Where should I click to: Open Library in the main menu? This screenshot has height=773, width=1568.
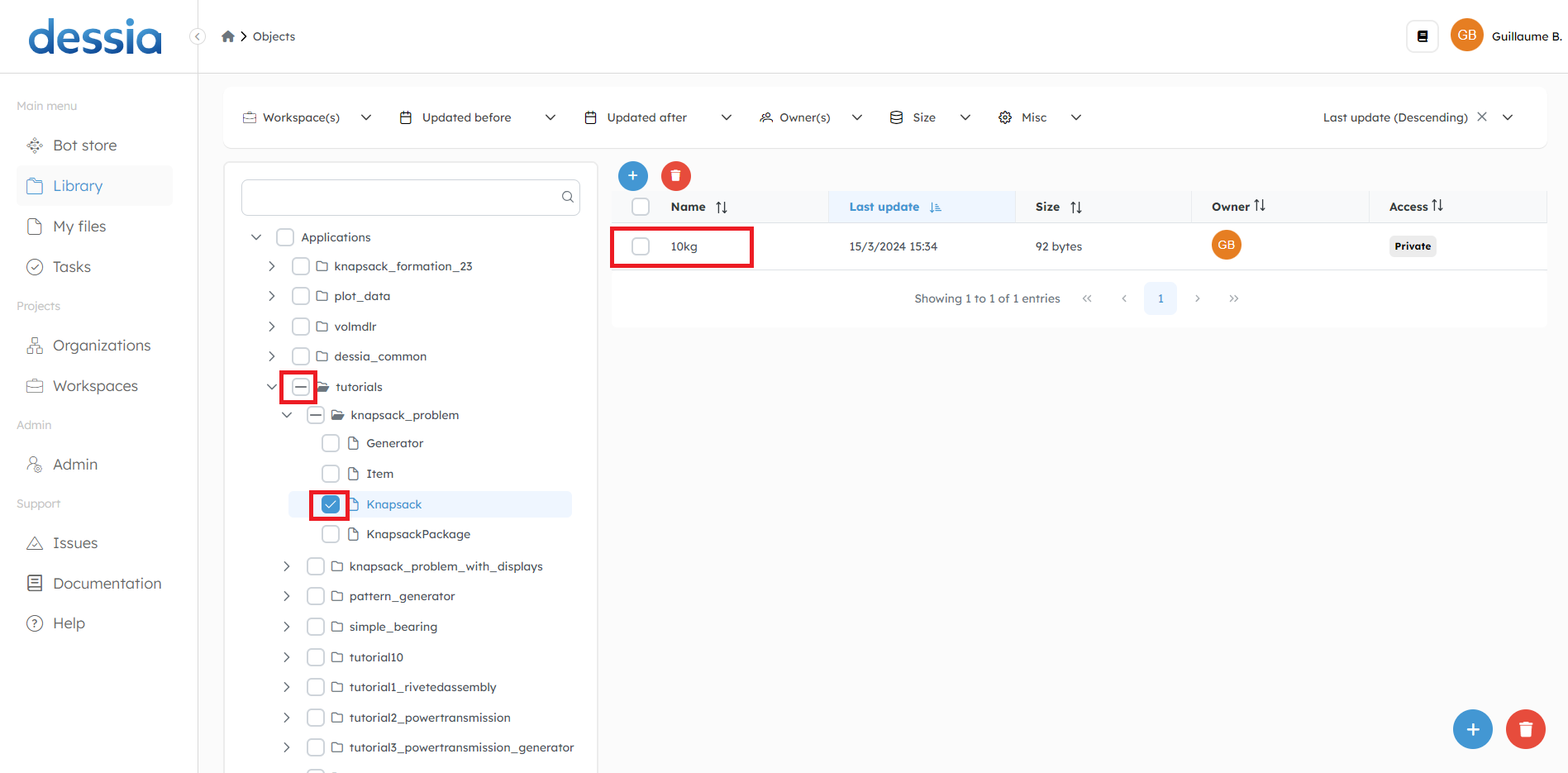click(94, 186)
